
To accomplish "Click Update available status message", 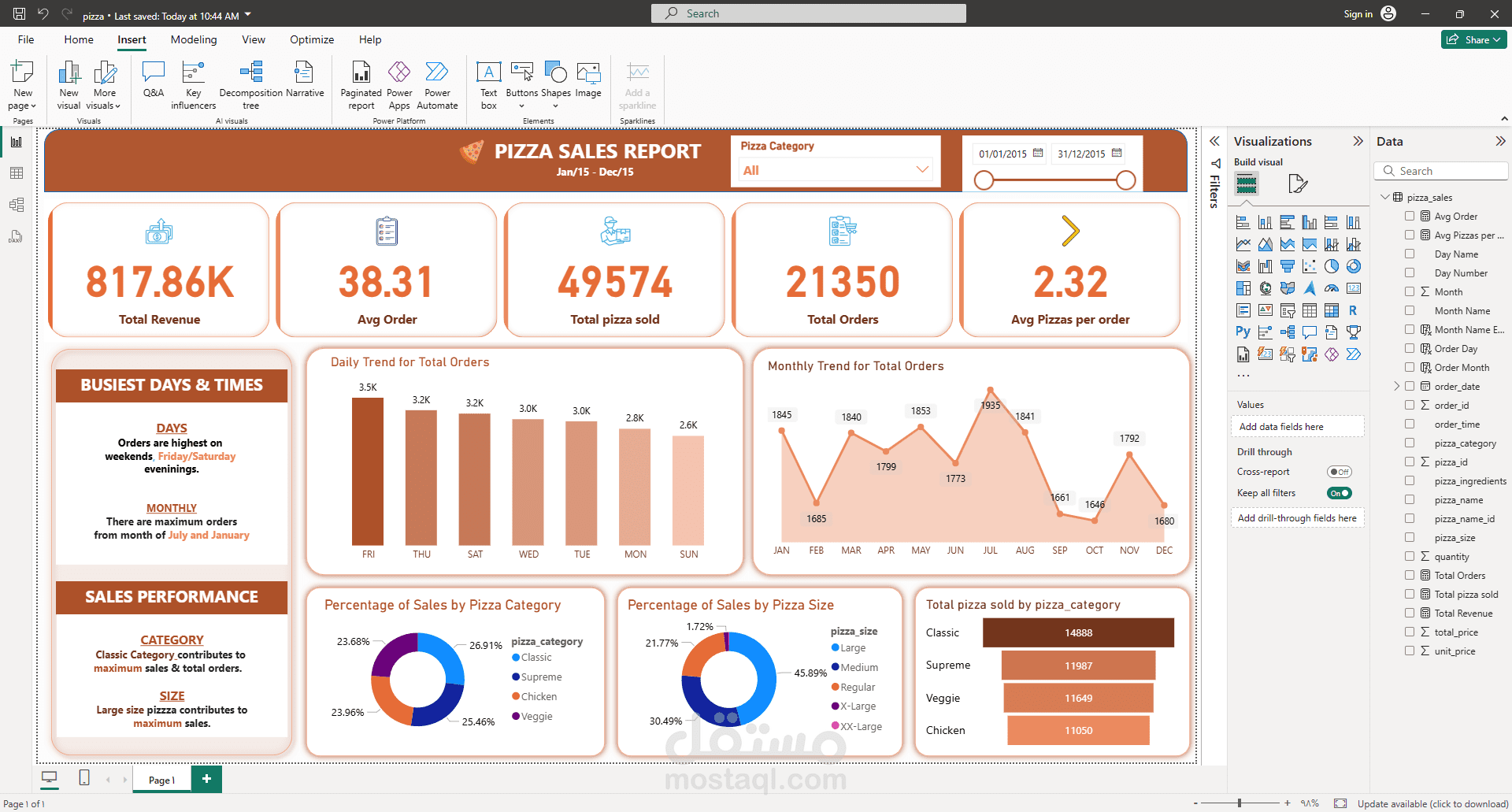I will [1432, 804].
